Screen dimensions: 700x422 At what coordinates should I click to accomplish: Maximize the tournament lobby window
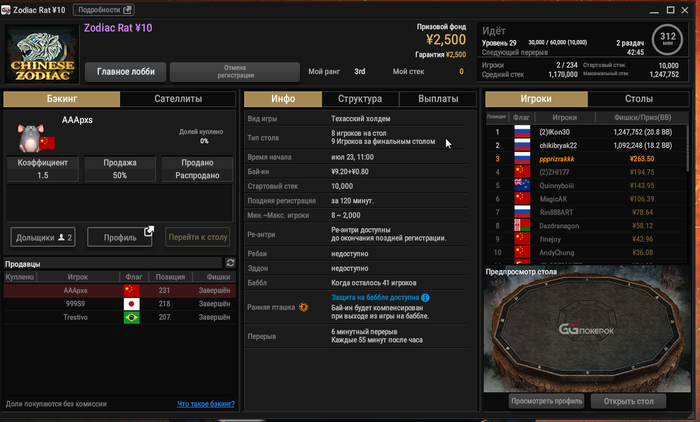670,10
